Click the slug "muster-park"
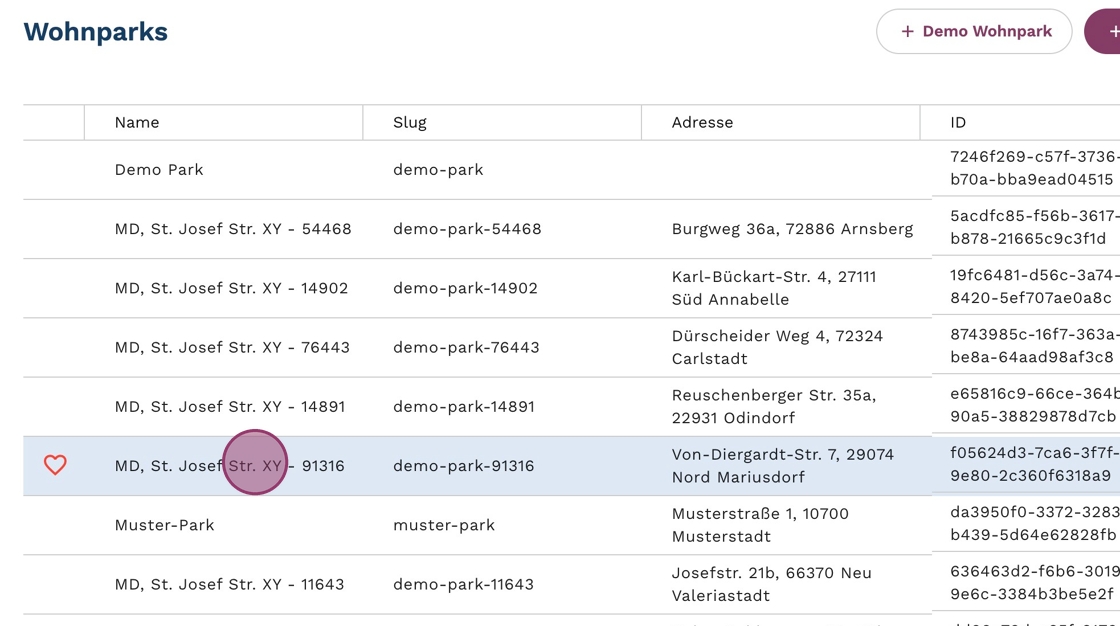Screen dimensions: 1120x626 click(x=444, y=525)
